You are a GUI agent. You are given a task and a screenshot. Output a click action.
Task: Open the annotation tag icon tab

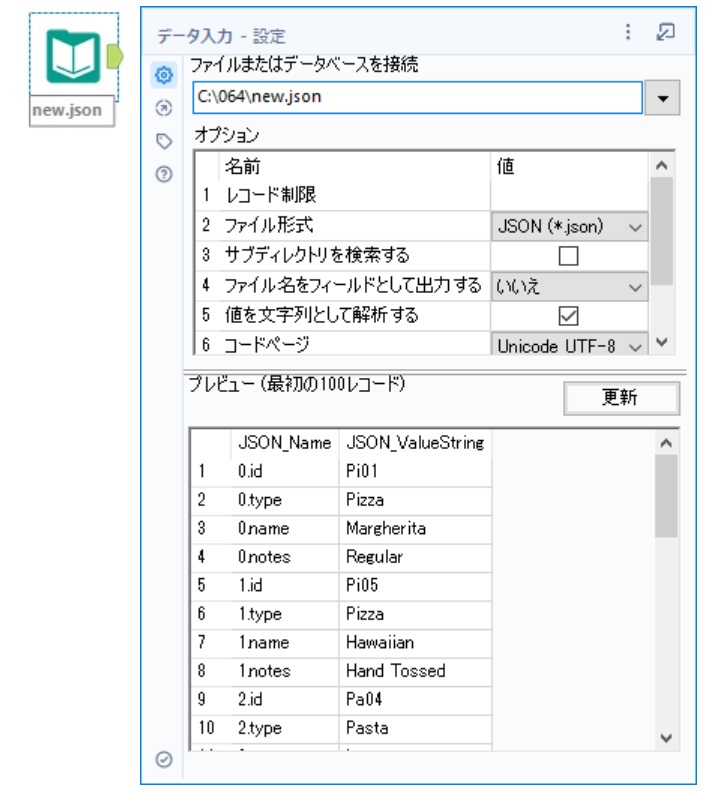pyautogui.click(x=166, y=141)
